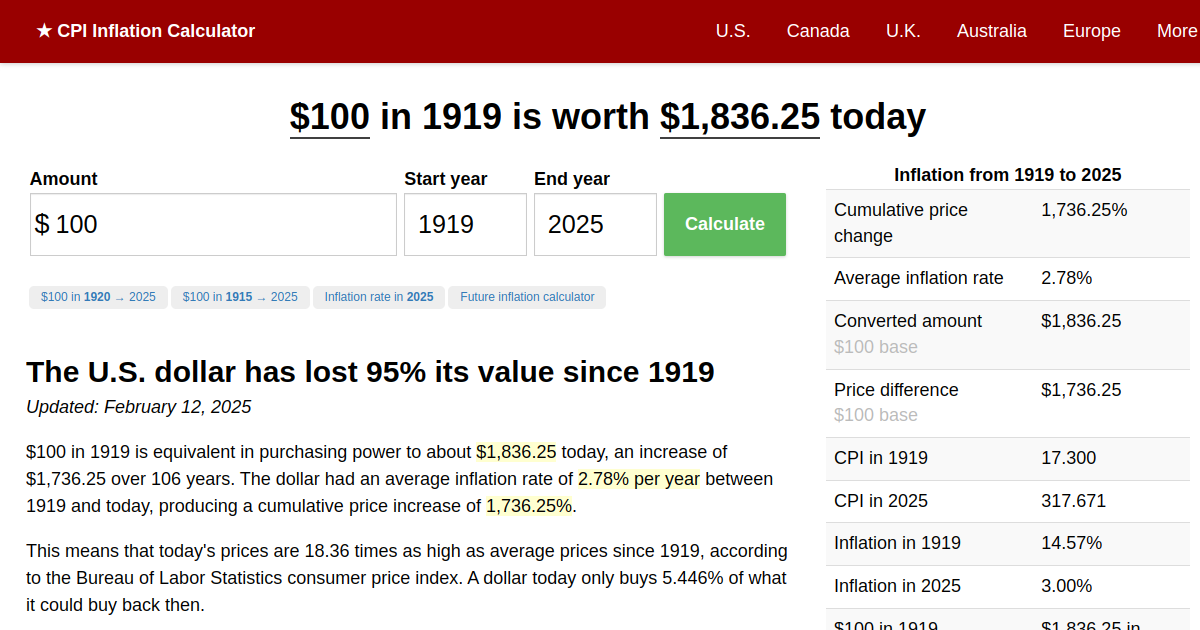Open the Europe navigation item
The width and height of the screenshot is (1200, 630).
click(x=1091, y=31)
